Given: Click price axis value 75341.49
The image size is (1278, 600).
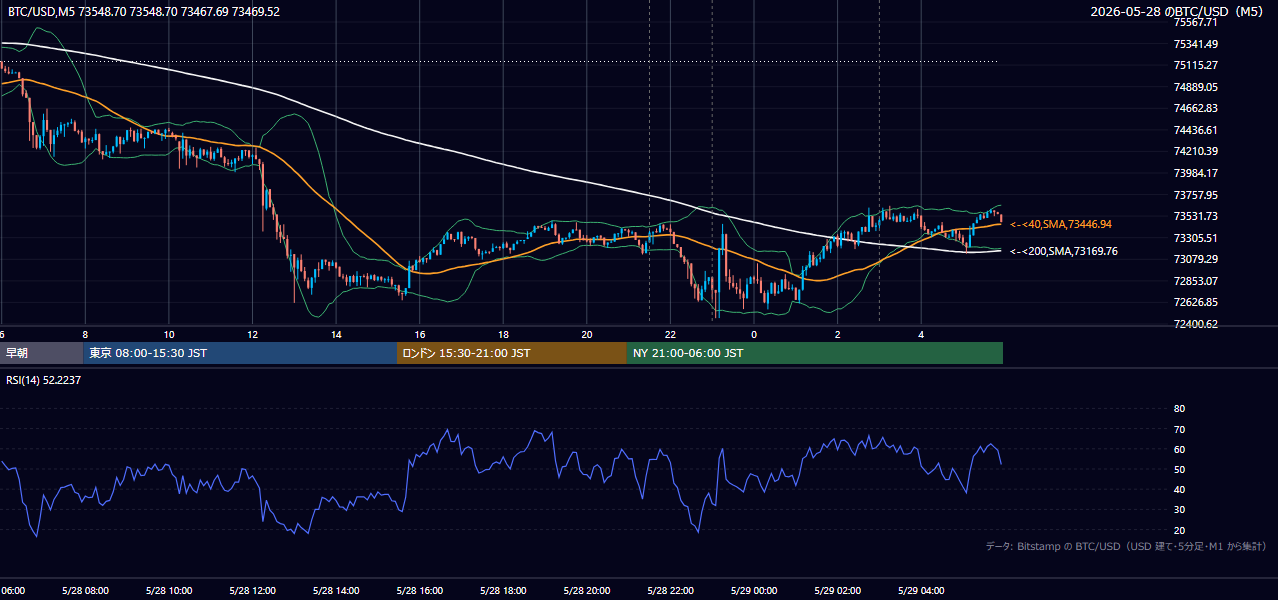Looking at the screenshot, I should click(1195, 44).
